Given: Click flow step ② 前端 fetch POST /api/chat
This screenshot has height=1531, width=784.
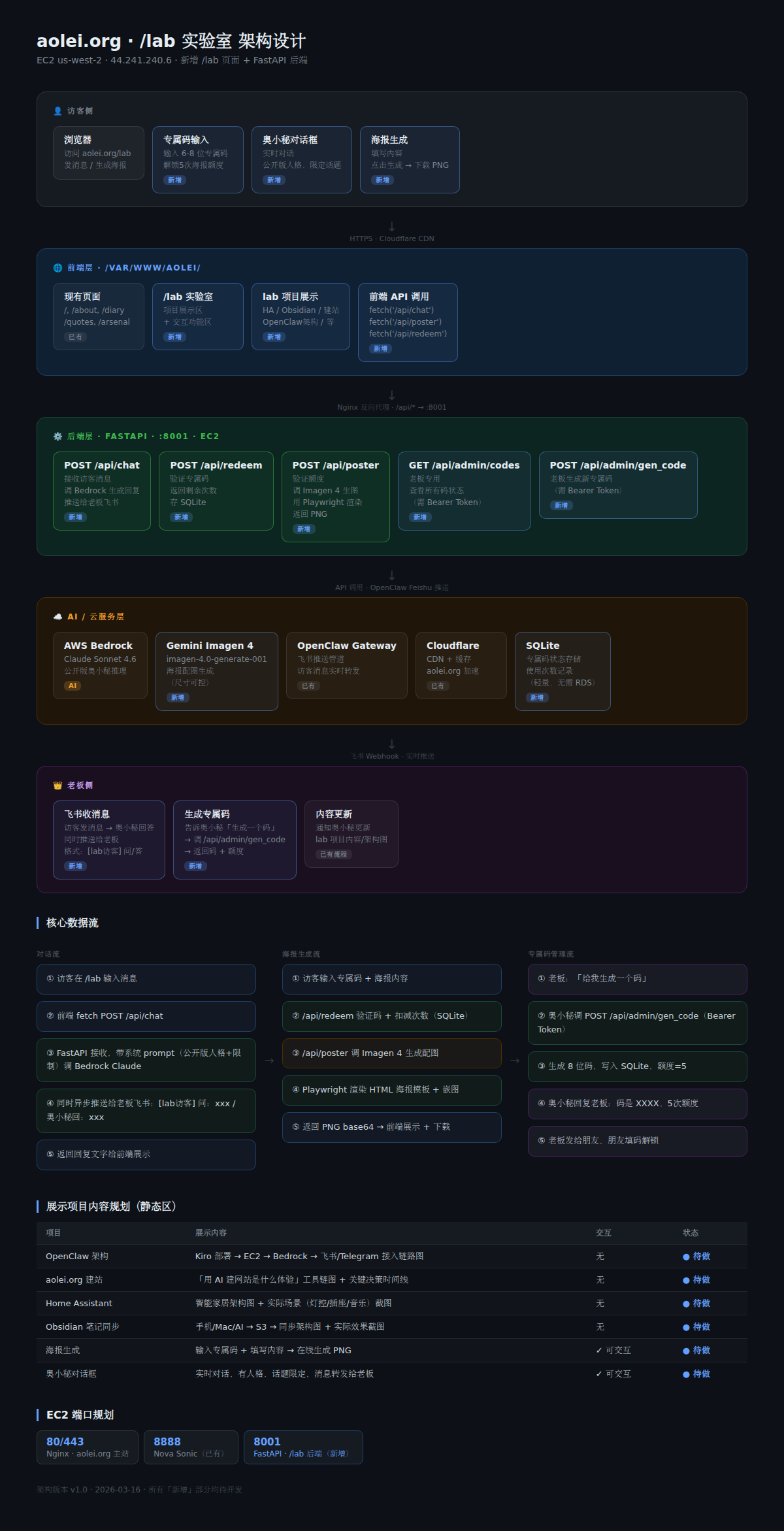Looking at the screenshot, I should pos(146,1016).
